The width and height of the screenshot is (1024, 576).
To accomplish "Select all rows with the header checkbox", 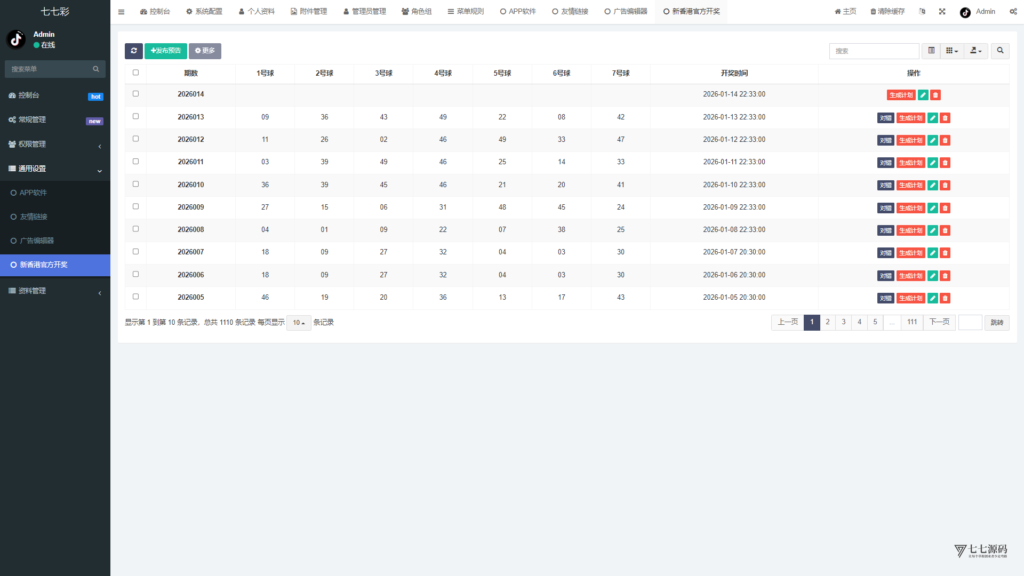I will pyautogui.click(x=135, y=73).
